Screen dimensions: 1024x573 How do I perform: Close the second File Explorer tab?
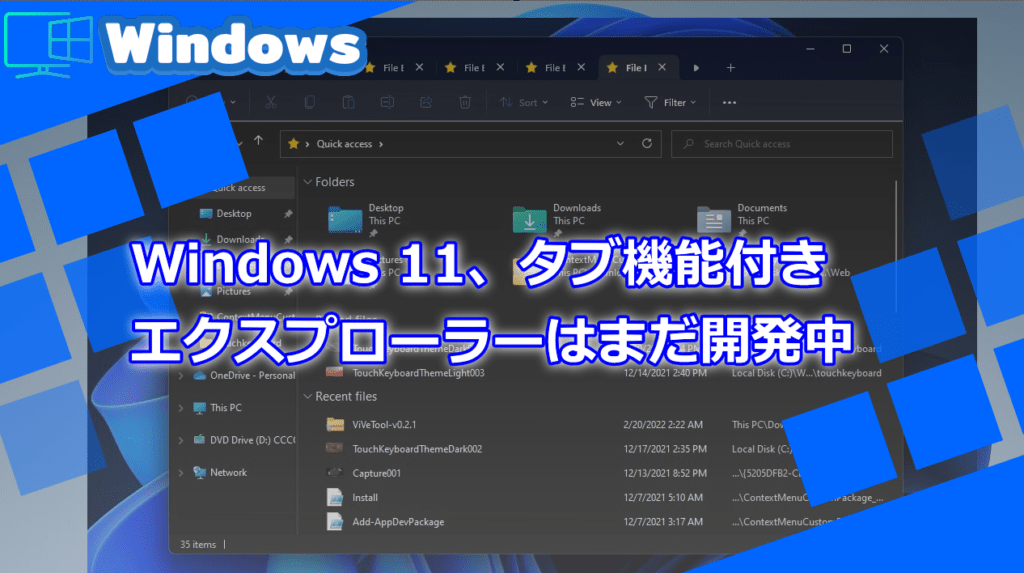(500, 67)
